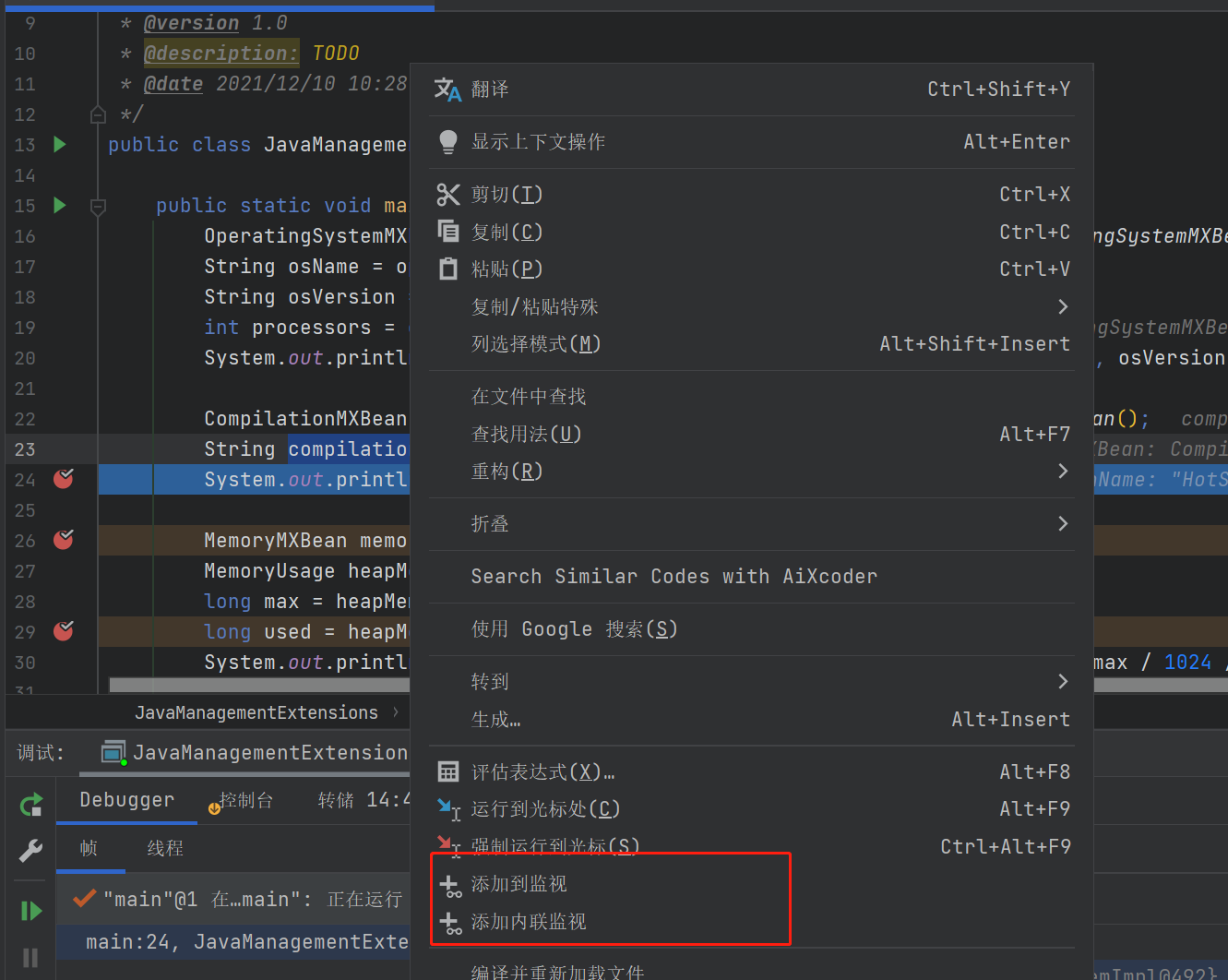Toggle the breakpoint on line 26
The image size is (1228, 980).
point(64,540)
